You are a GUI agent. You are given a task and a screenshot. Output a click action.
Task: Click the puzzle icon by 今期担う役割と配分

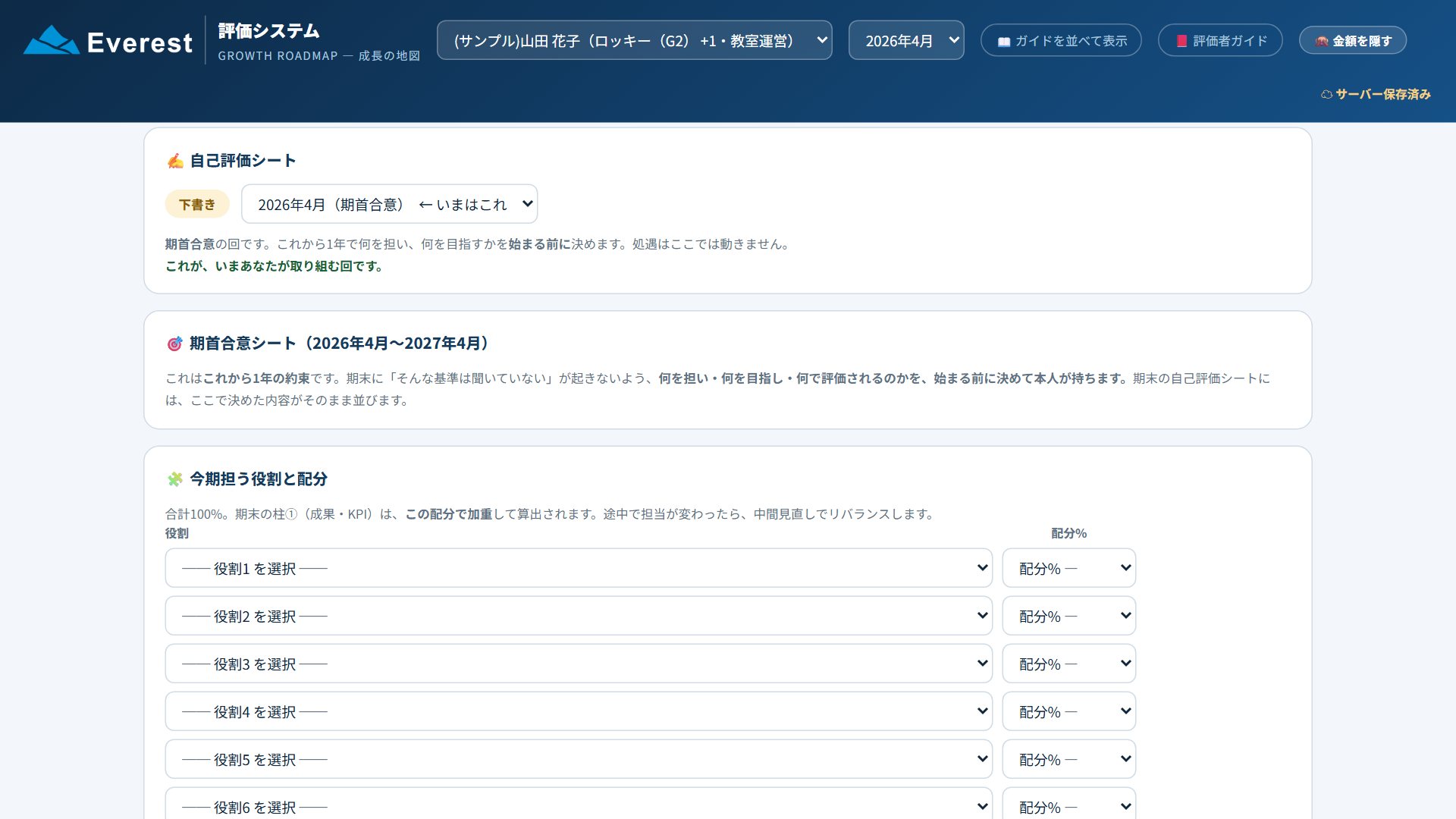pos(175,479)
